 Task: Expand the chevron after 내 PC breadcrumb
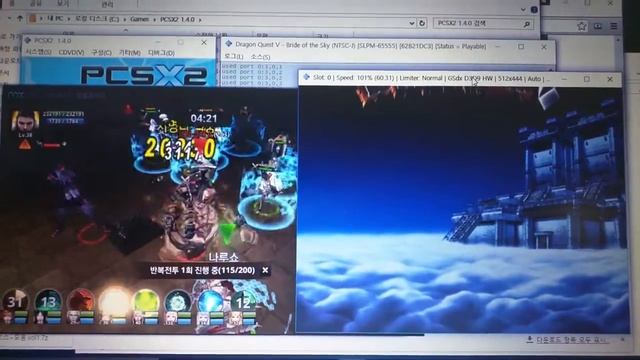[x=69, y=19]
